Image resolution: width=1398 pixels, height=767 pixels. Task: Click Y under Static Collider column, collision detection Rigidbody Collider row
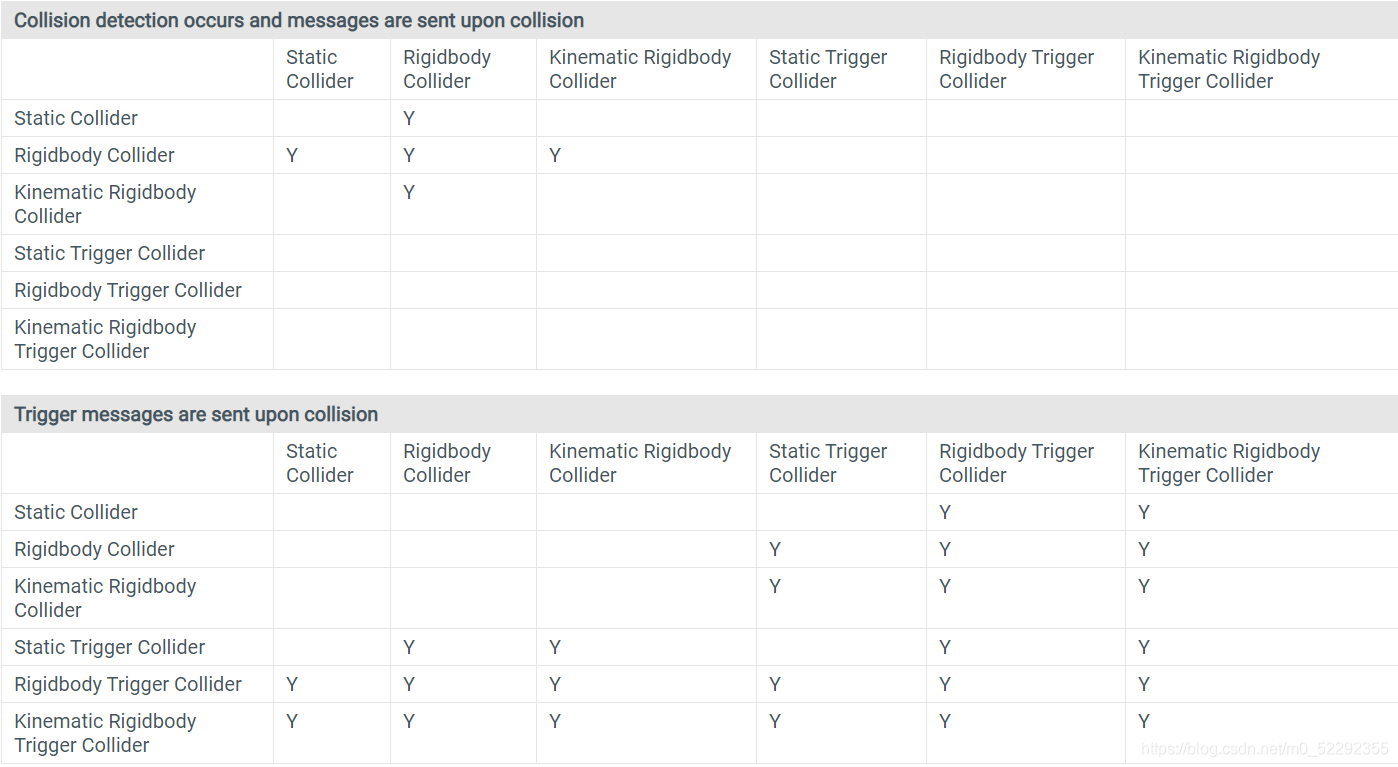point(292,155)
